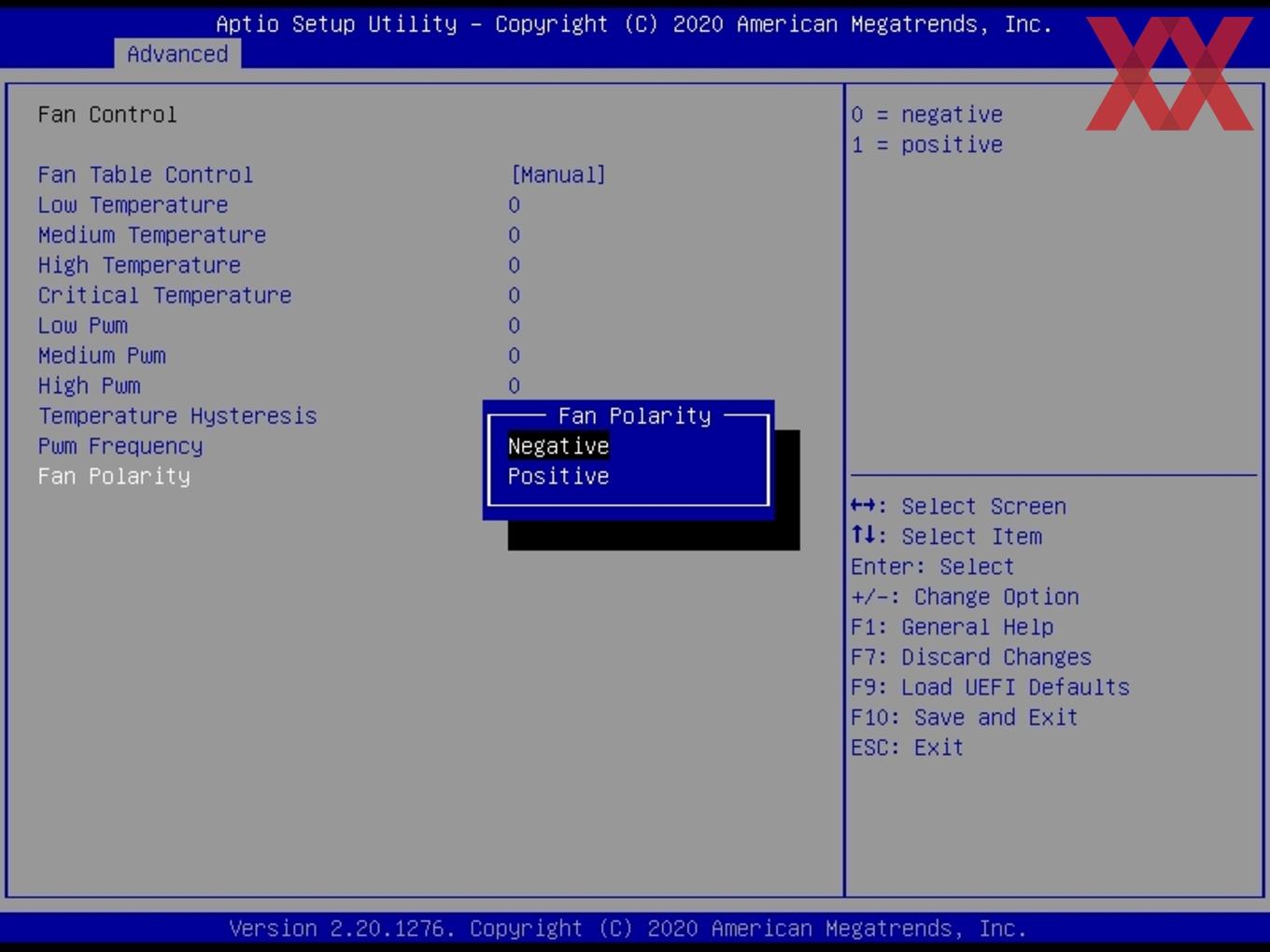Click the Version 2.20.1276 footer text
The width and height of the screenshot is (1270, 952).
coord(628,929)
